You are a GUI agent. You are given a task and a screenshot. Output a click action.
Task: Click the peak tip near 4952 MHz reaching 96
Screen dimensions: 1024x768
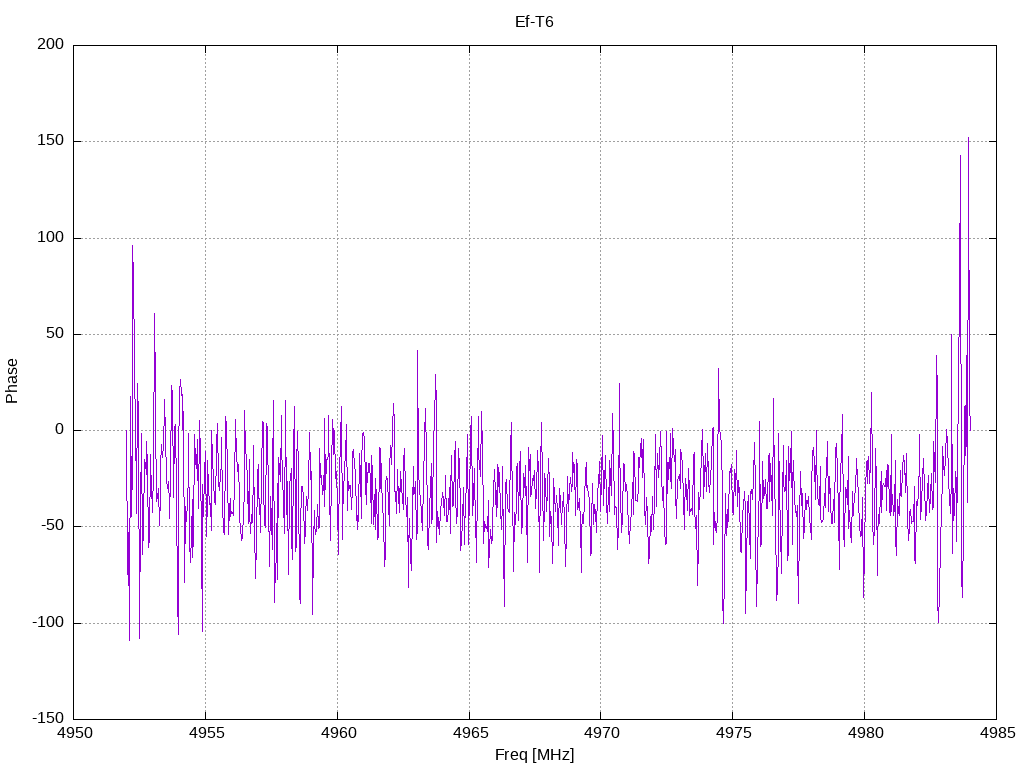coord(132,246)
